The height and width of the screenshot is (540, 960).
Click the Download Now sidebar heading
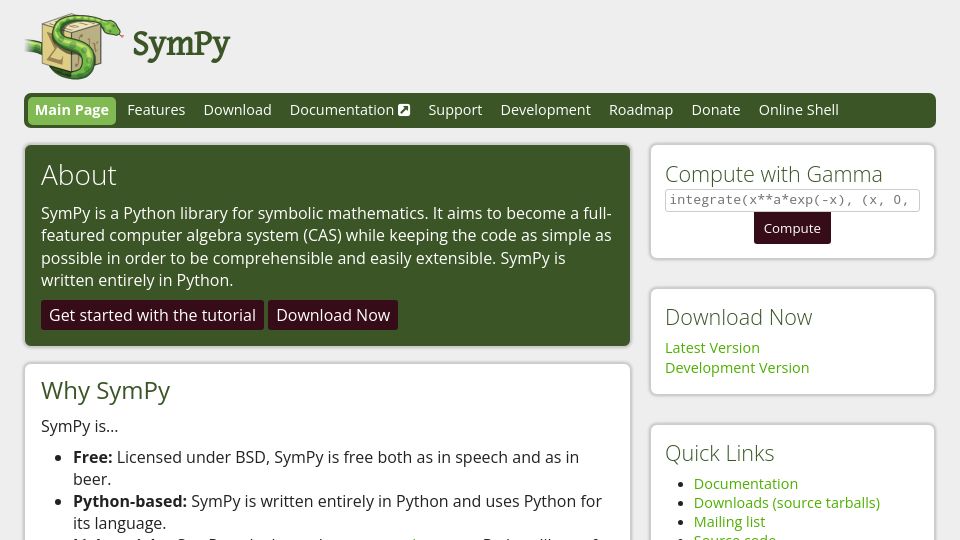(x=738, y=317)
